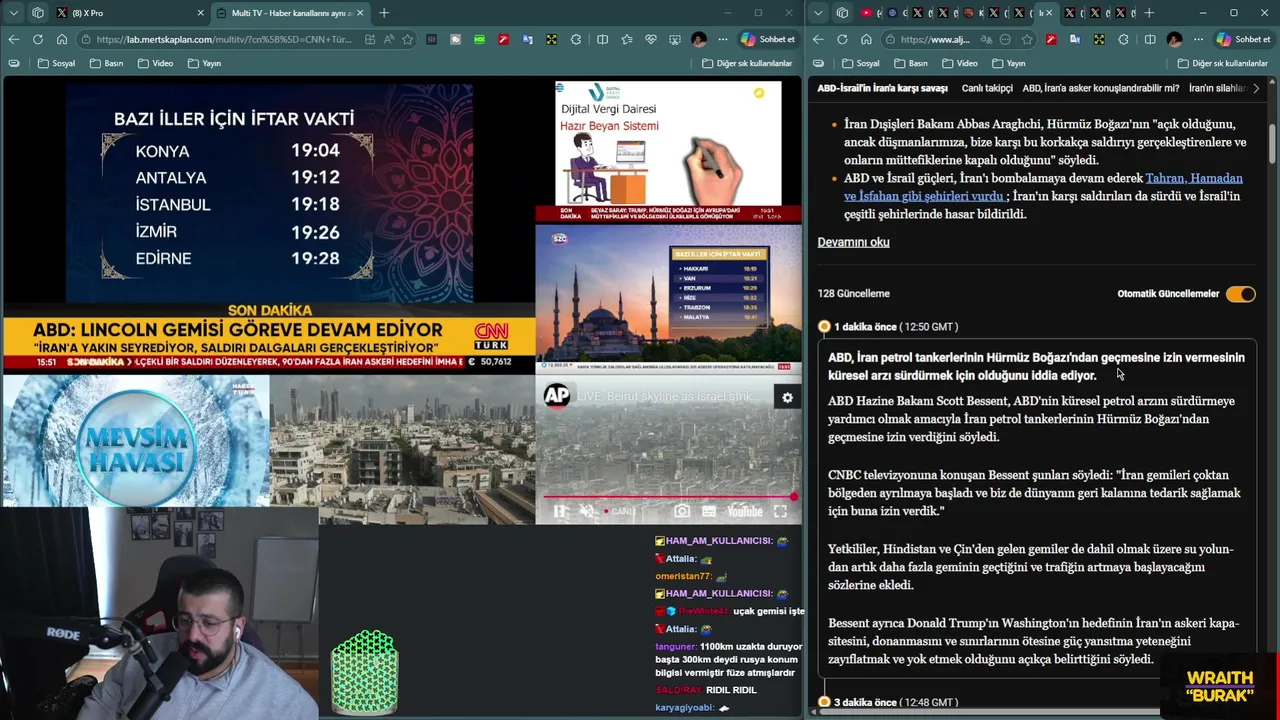The height and width of the screenshot is (720, 1280).
Task: Open AP video on YouTube via logo
Action: tap(744, 511)
